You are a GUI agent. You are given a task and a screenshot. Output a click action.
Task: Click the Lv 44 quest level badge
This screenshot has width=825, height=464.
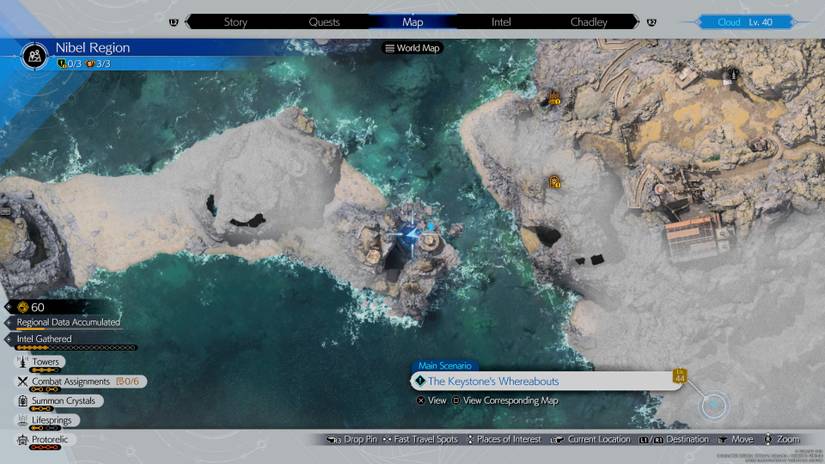(x=680, y=377)
